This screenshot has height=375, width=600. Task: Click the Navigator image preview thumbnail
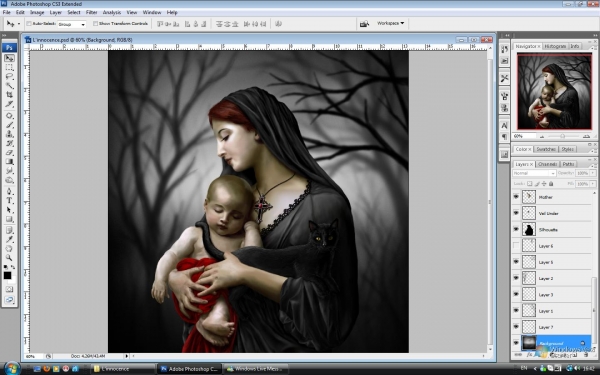554,91
